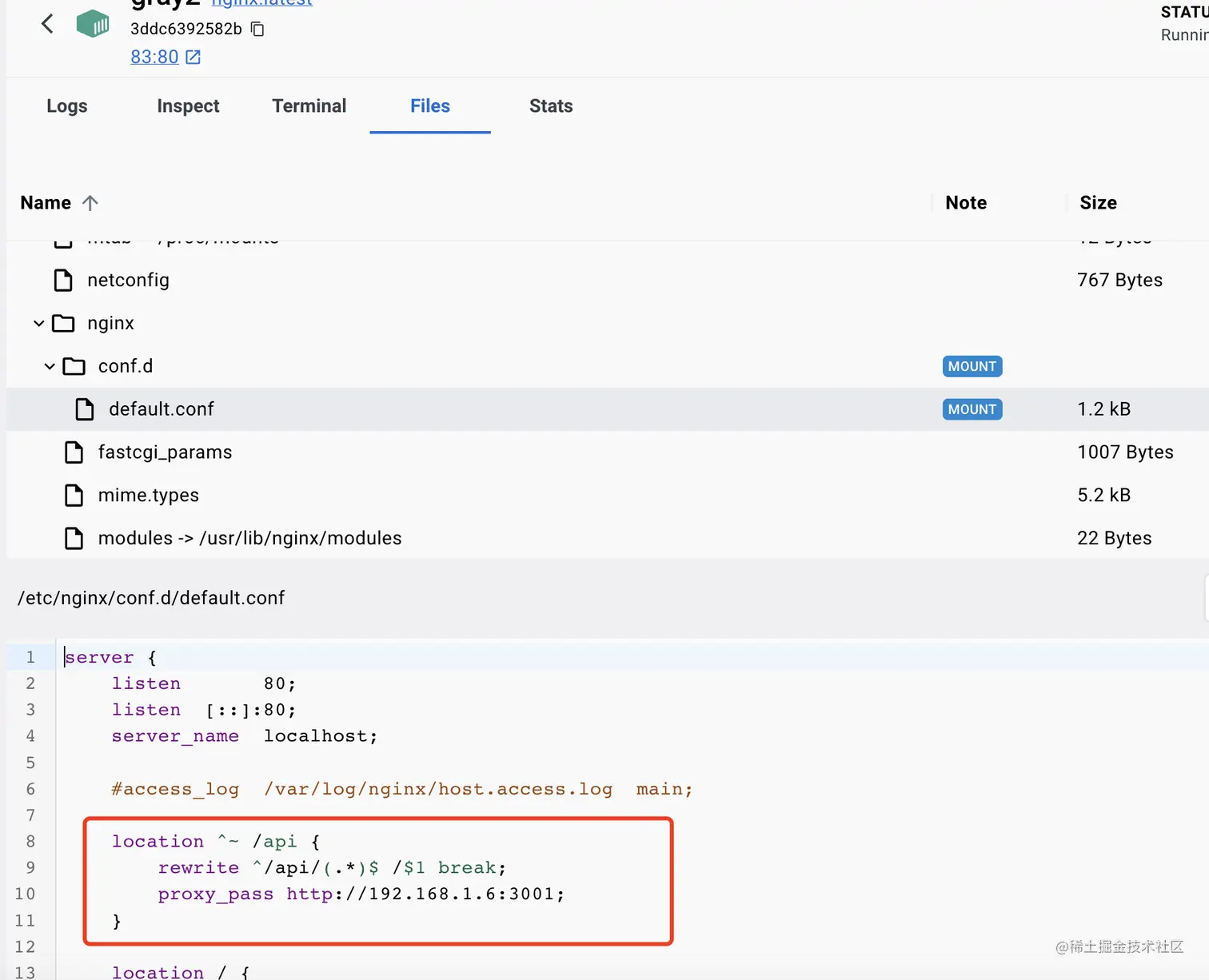1209x980 pixels.
Task: Copy the container ID 3ddc6392582b
Action: coord(257,29)
